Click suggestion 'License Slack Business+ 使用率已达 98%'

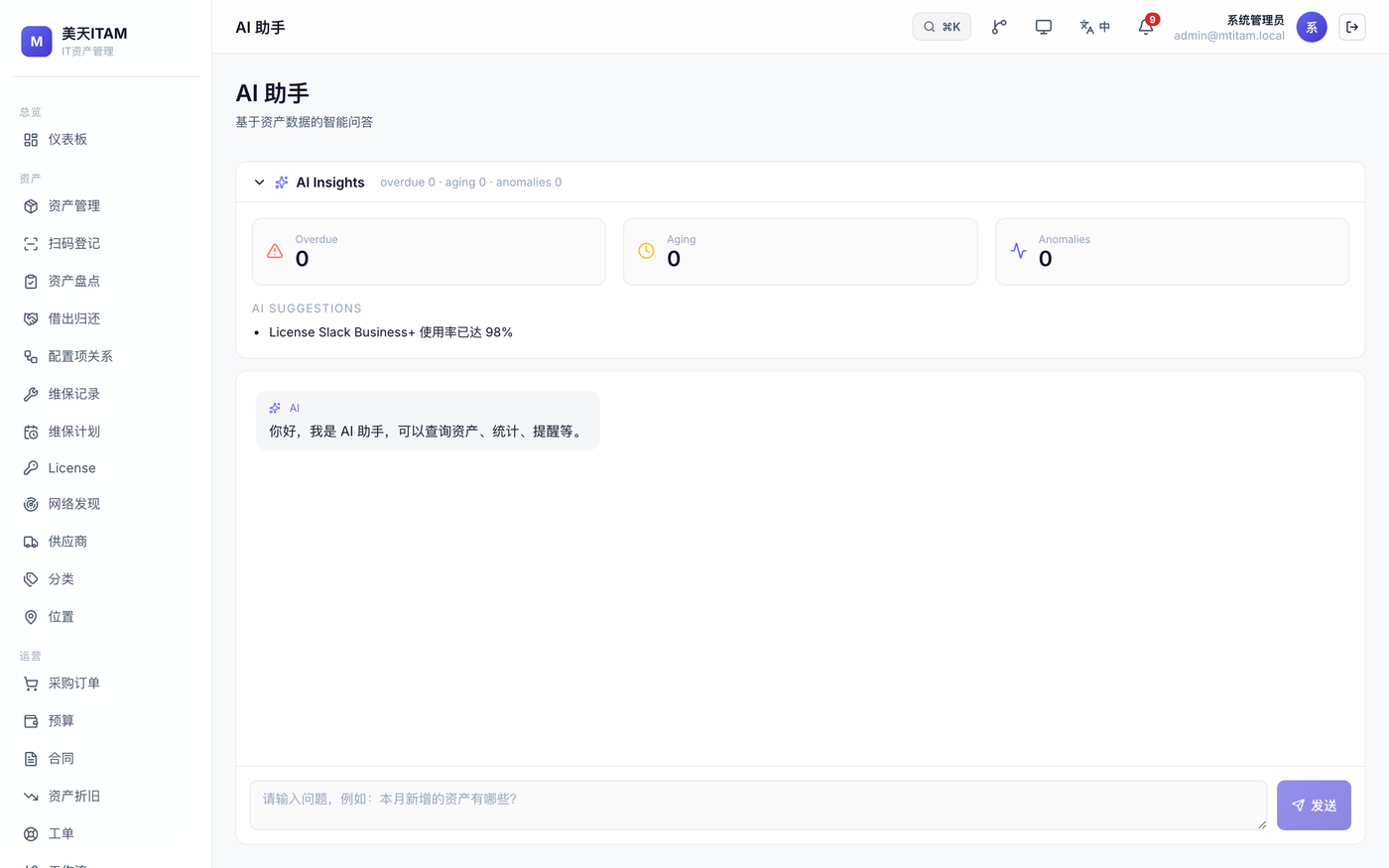coord(391,332)
